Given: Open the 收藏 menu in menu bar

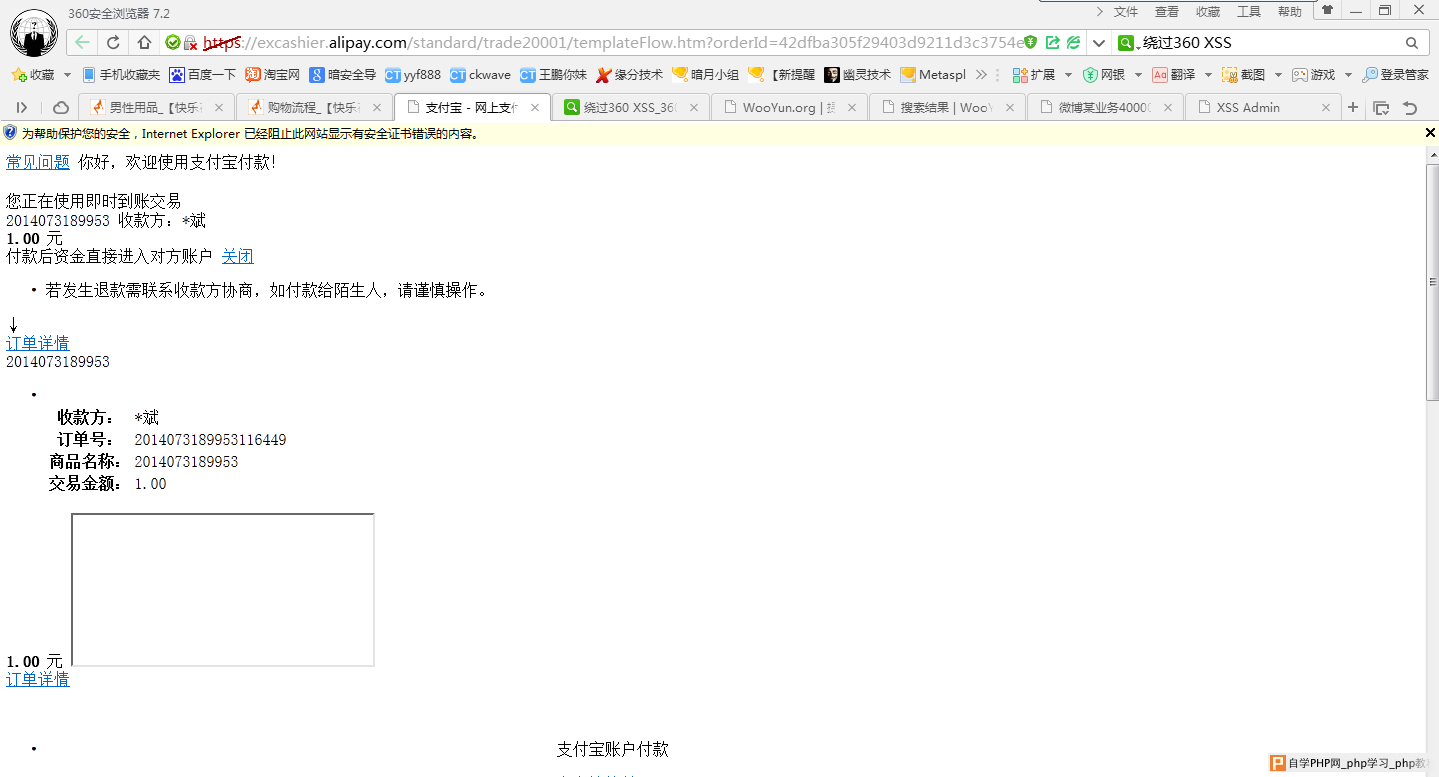Looking at the screenshot, I should point(1208,12).
